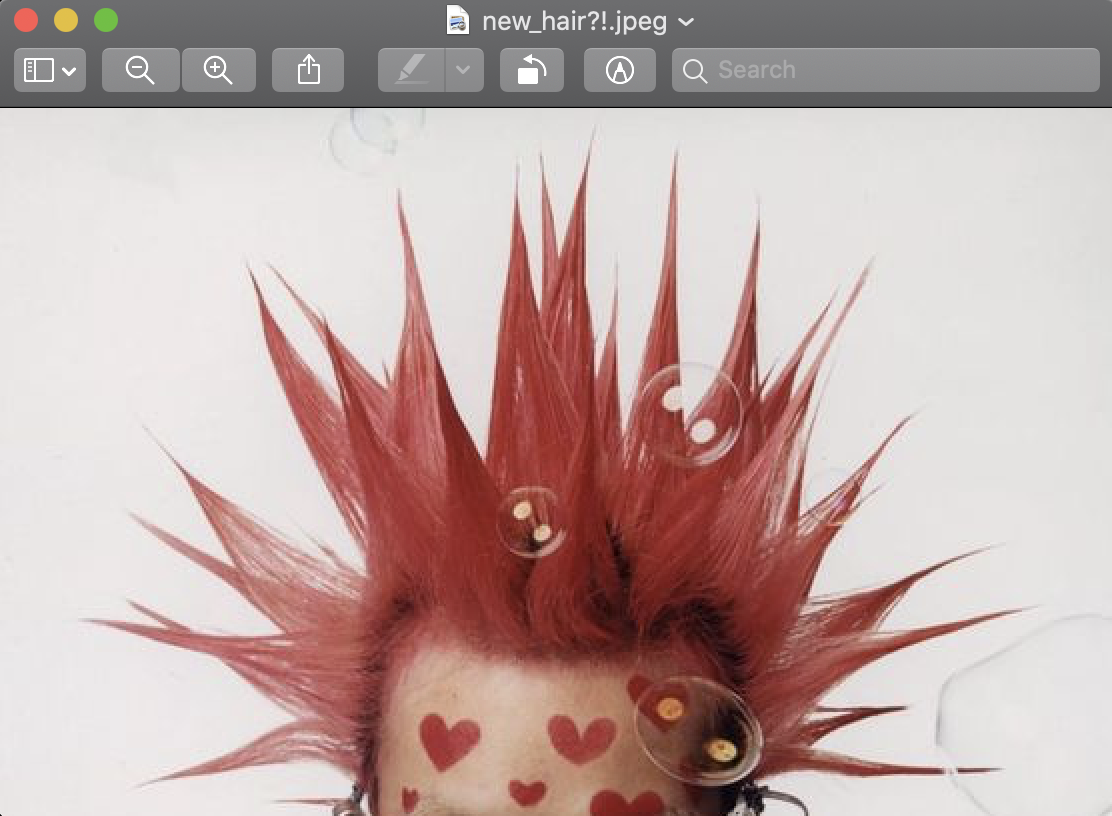Select the highlight pen tool

(411, 70)
